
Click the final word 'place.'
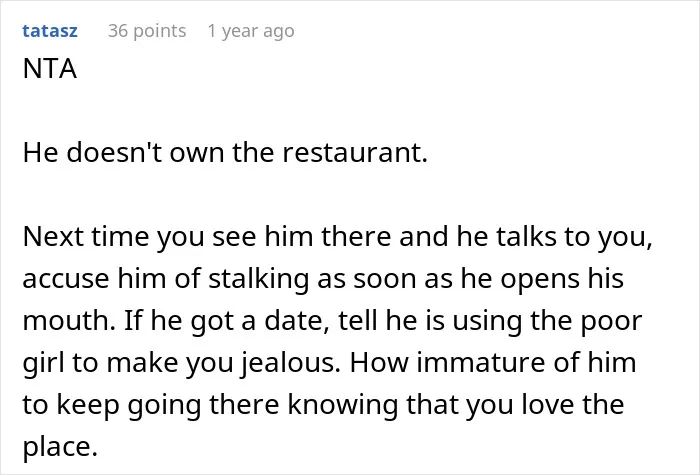pos(60,447)
